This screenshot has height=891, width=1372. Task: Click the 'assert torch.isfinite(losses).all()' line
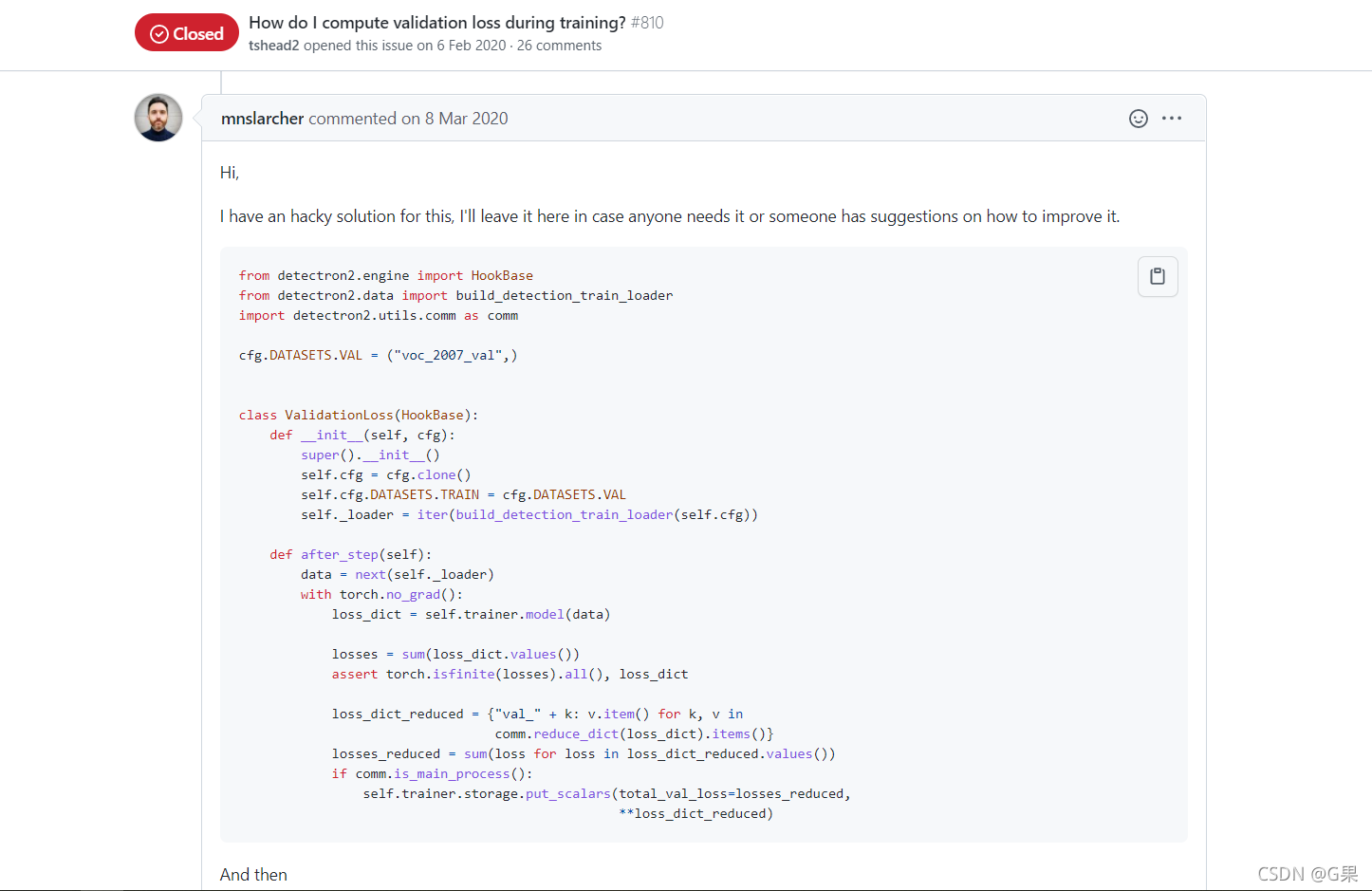510,674
